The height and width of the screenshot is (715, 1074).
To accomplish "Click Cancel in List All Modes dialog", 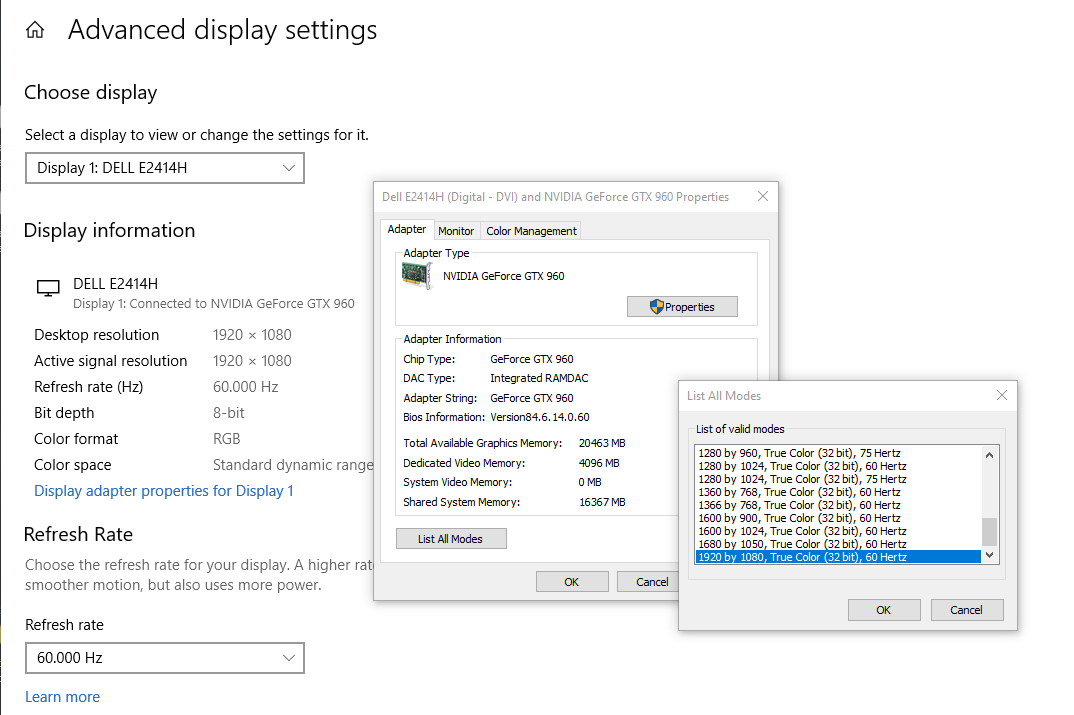I will [x=966, y=610].
